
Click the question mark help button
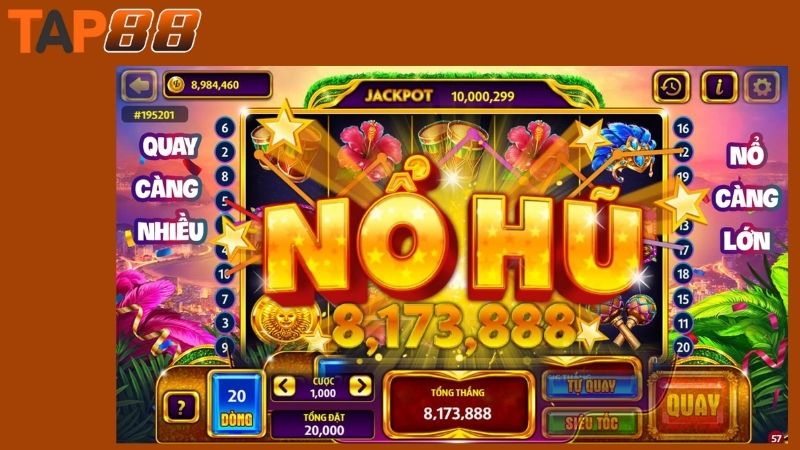pyautogui.click(x=181, y=407)
